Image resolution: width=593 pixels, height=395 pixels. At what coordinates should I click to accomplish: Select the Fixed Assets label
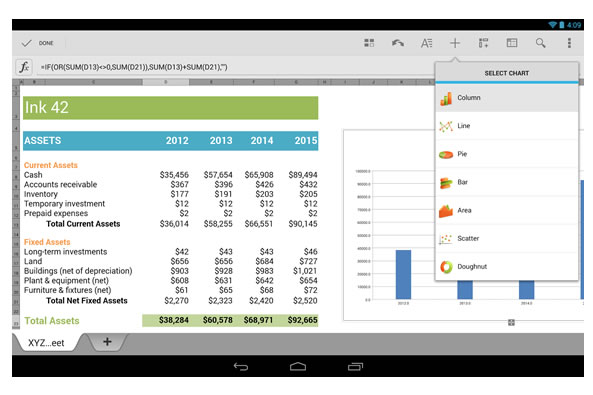47,242
